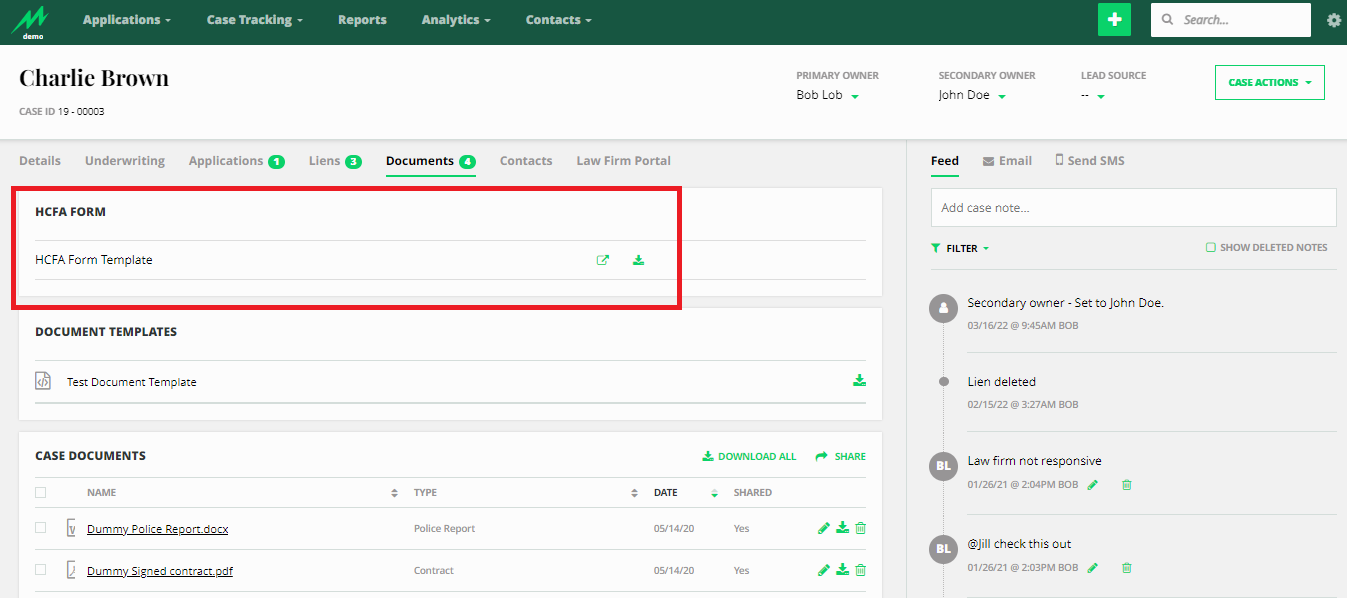Check the Dummy Police Report row checkbox
The width and height of the screenshot is (1347, 598).
41,528
